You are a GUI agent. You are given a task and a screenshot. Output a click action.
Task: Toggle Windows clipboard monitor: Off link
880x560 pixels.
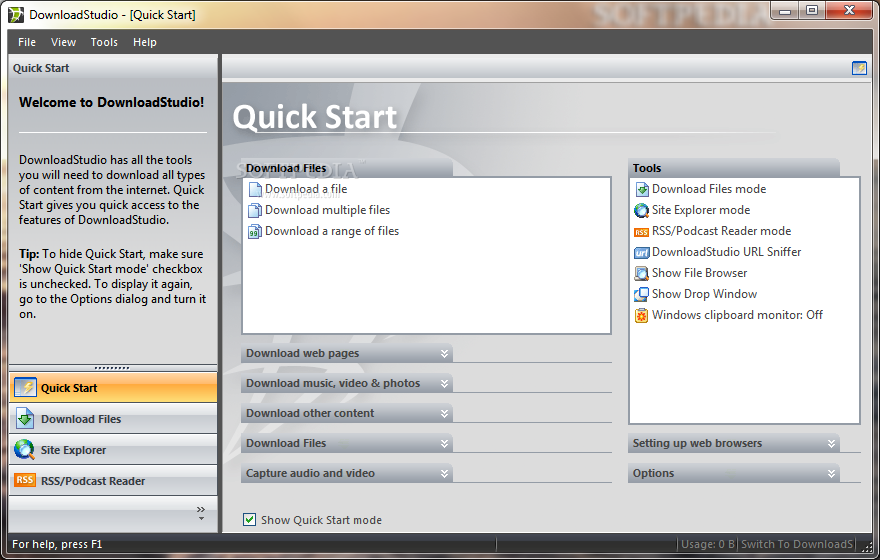tap(737, 315)
